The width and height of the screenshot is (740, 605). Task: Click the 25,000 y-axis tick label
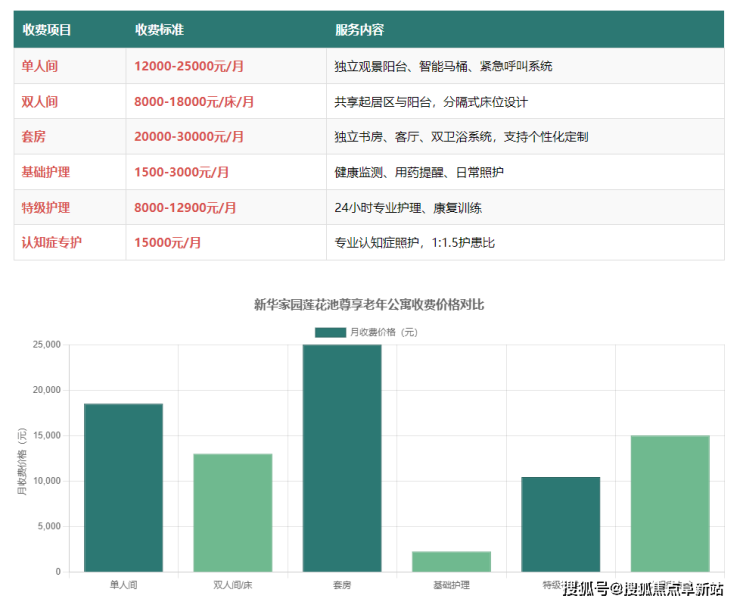click(x=47, y=344)
